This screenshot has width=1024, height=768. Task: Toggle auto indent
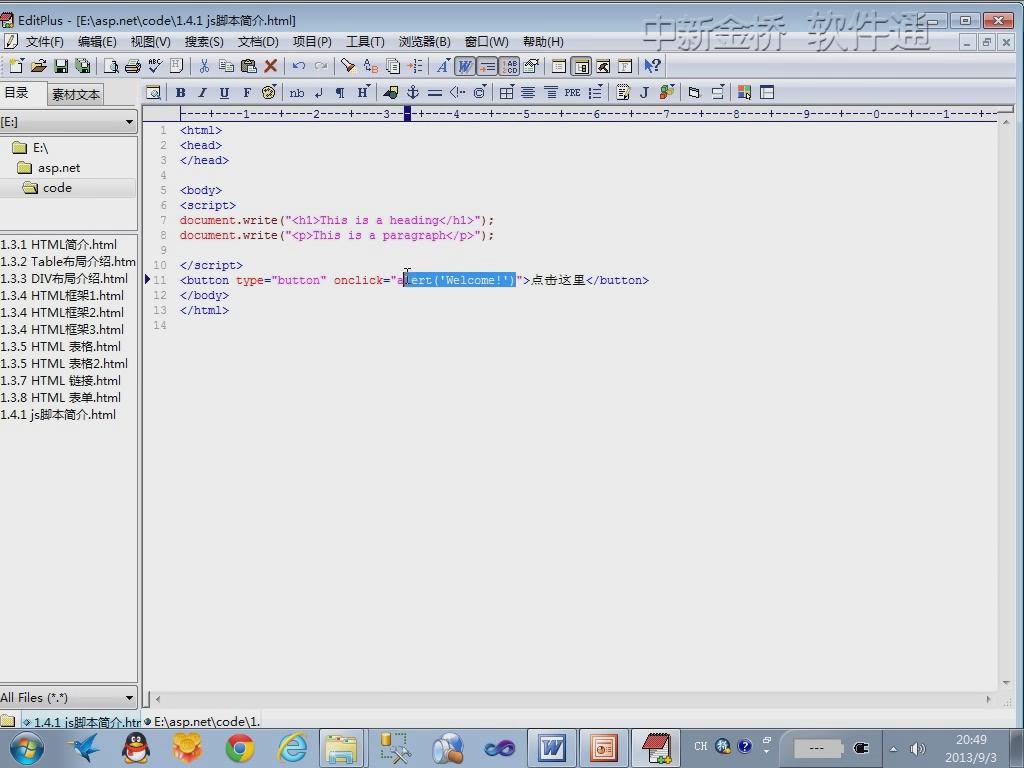coord(487,66)
